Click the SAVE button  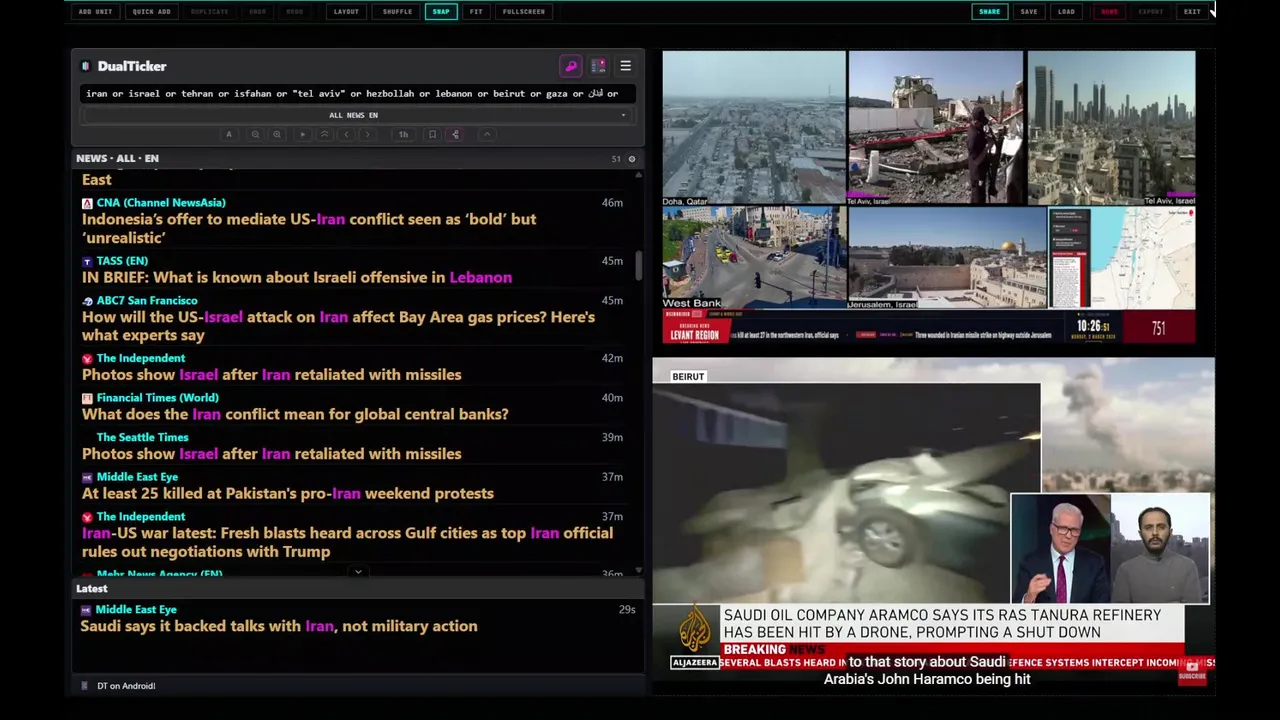click(1029, 12)
